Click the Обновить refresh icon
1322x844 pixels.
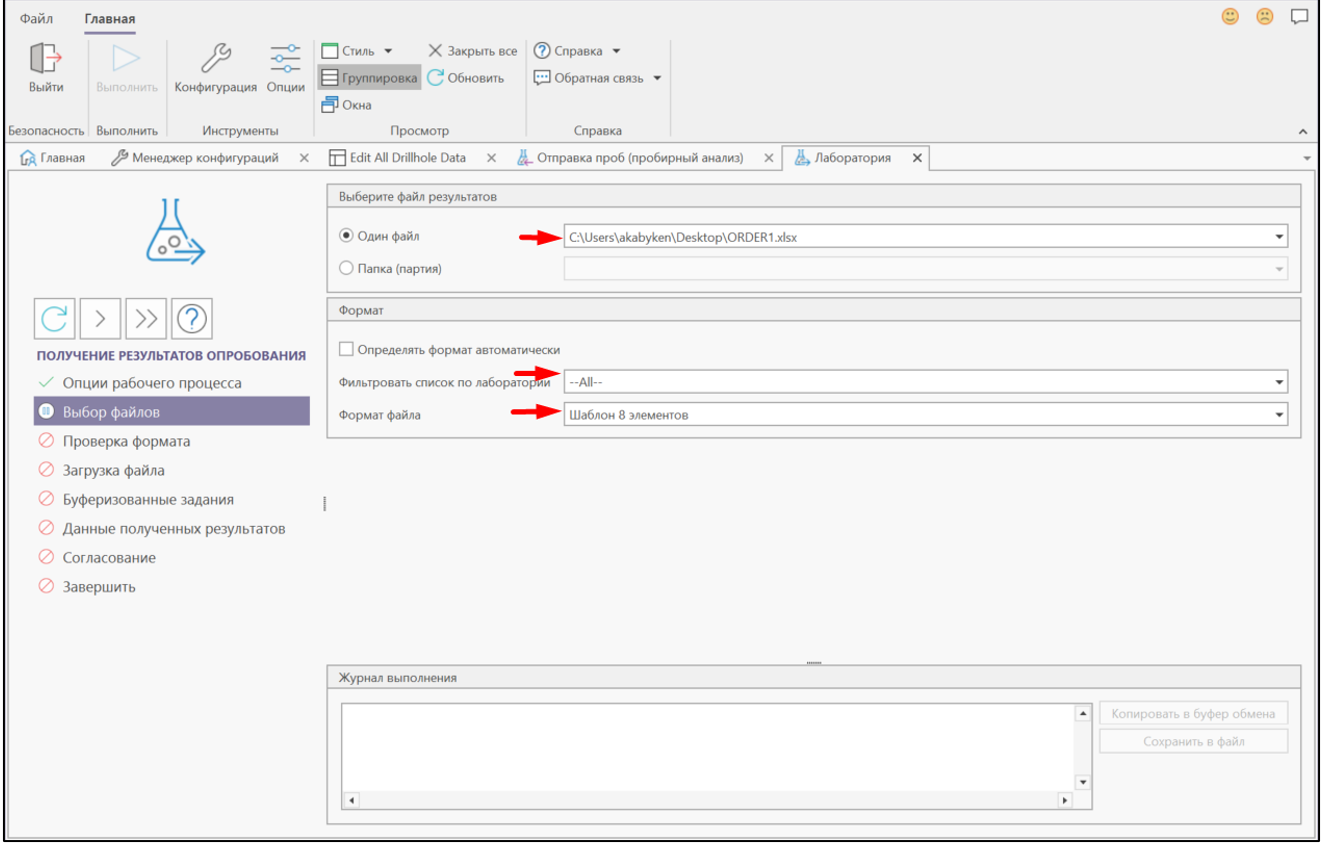(x=436, y=78)
